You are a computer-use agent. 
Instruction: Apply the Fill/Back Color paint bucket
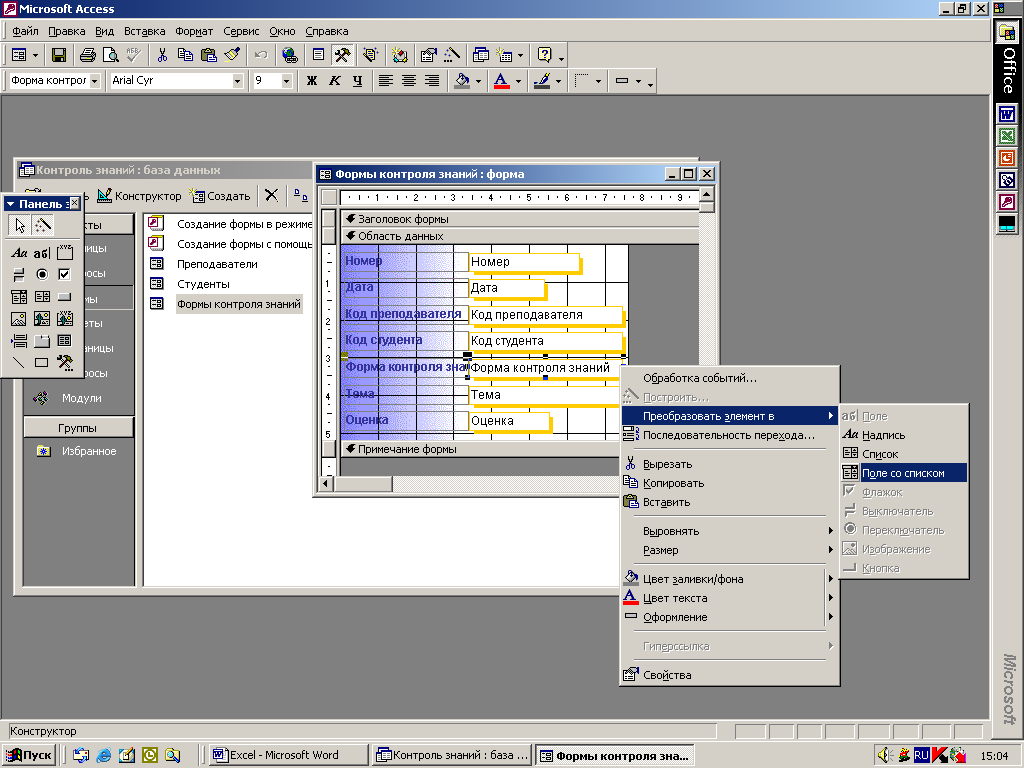pyautogui.click(x=462, y=81)
